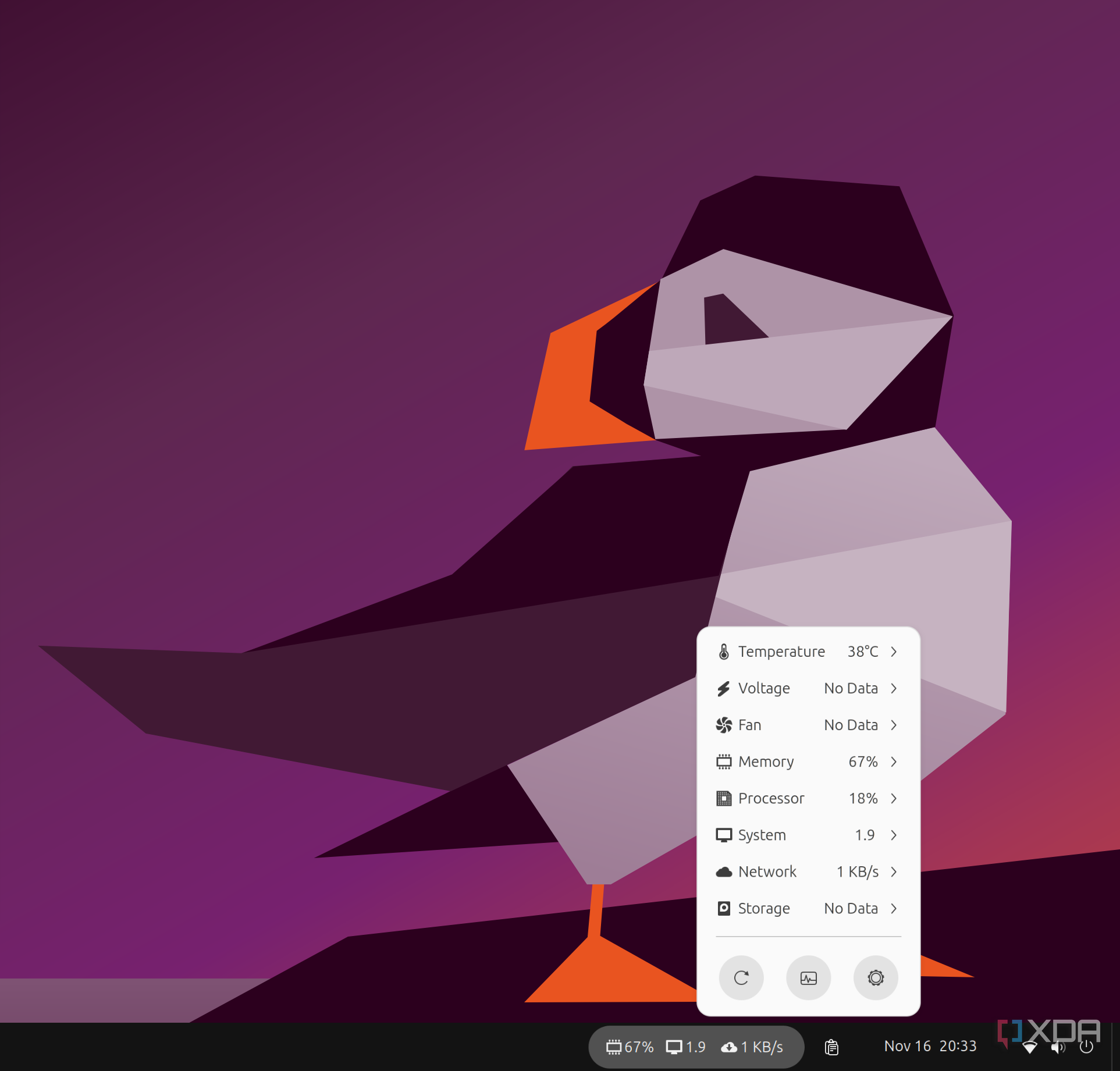Open the power menu icon
This screenshot has height=1071, width=1120.
pos(1086,1047)
